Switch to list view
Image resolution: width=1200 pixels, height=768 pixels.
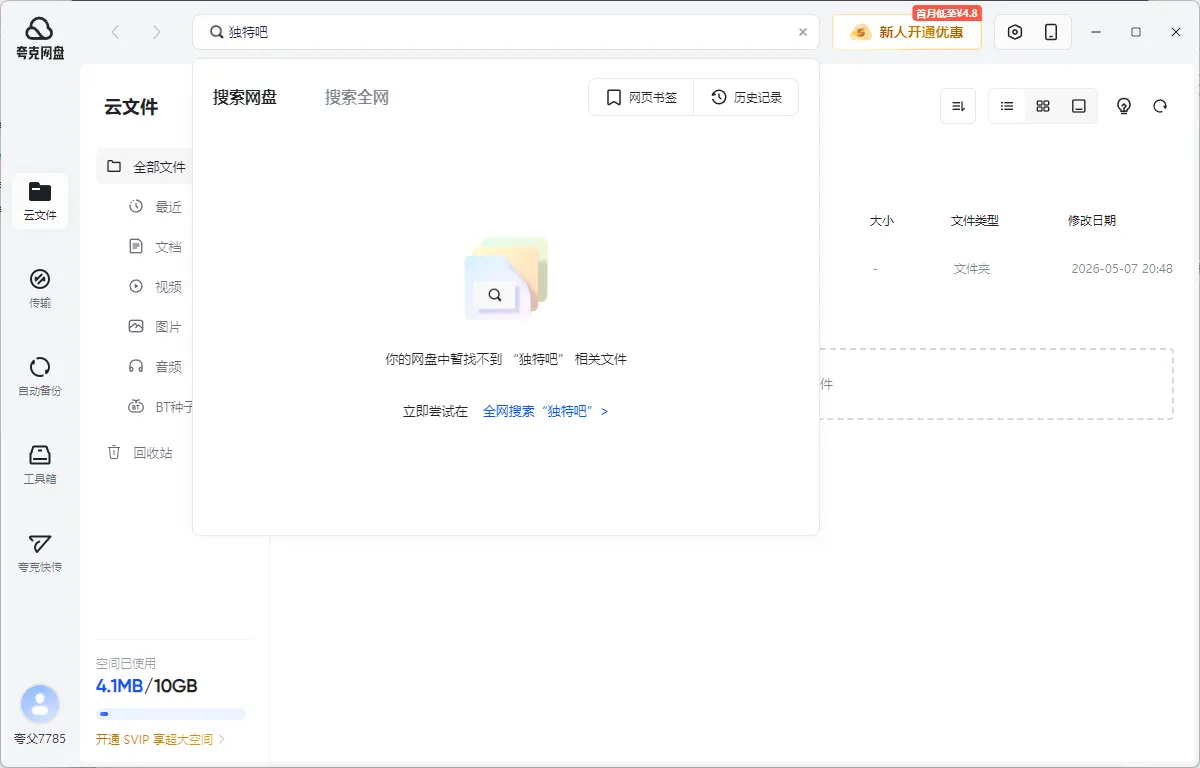(x=1007, y=106)
